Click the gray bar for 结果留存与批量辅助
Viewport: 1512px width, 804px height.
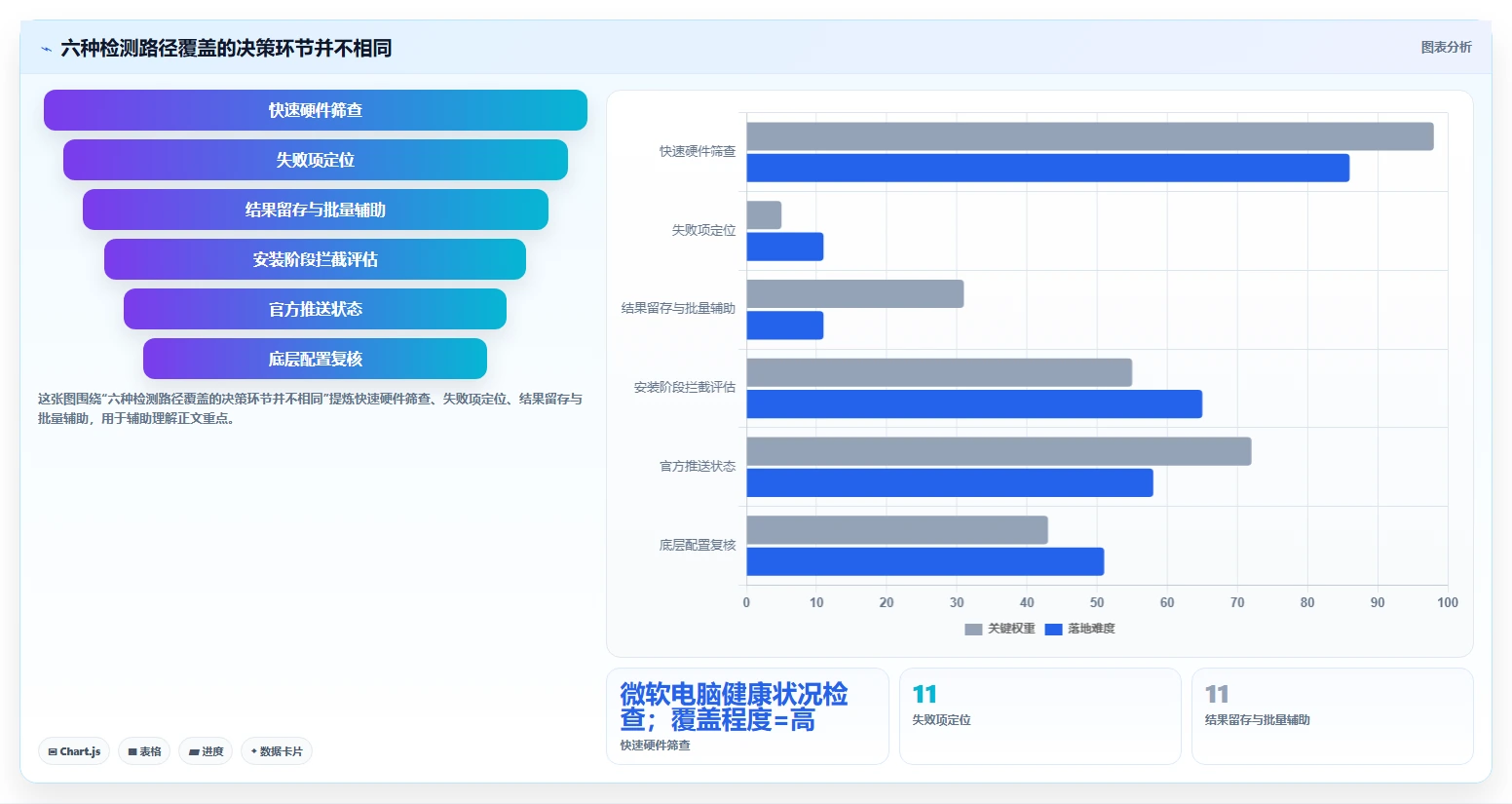click(x=855, y=294)
